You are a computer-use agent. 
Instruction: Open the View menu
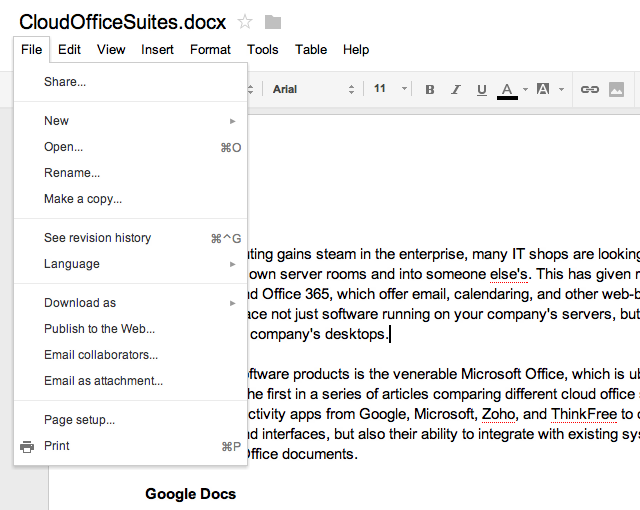(111, 49)
